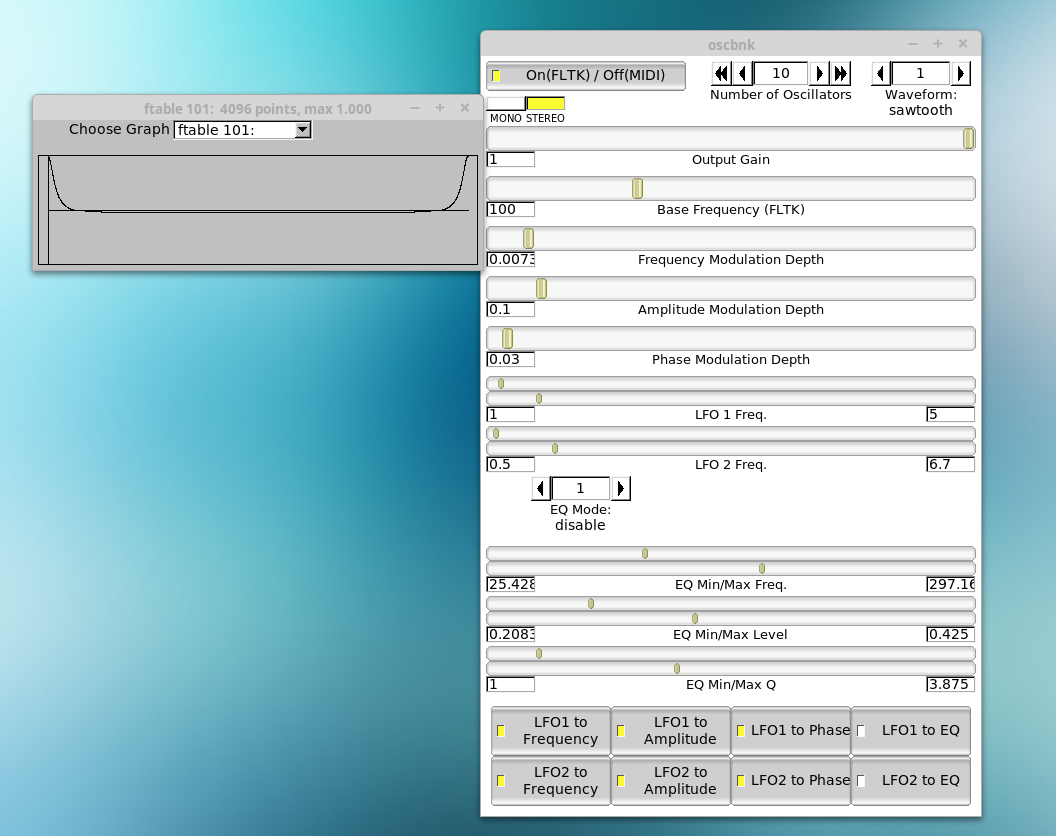Close the oscbnk window
Viewport: 1056px width, 836px height.
962,44
